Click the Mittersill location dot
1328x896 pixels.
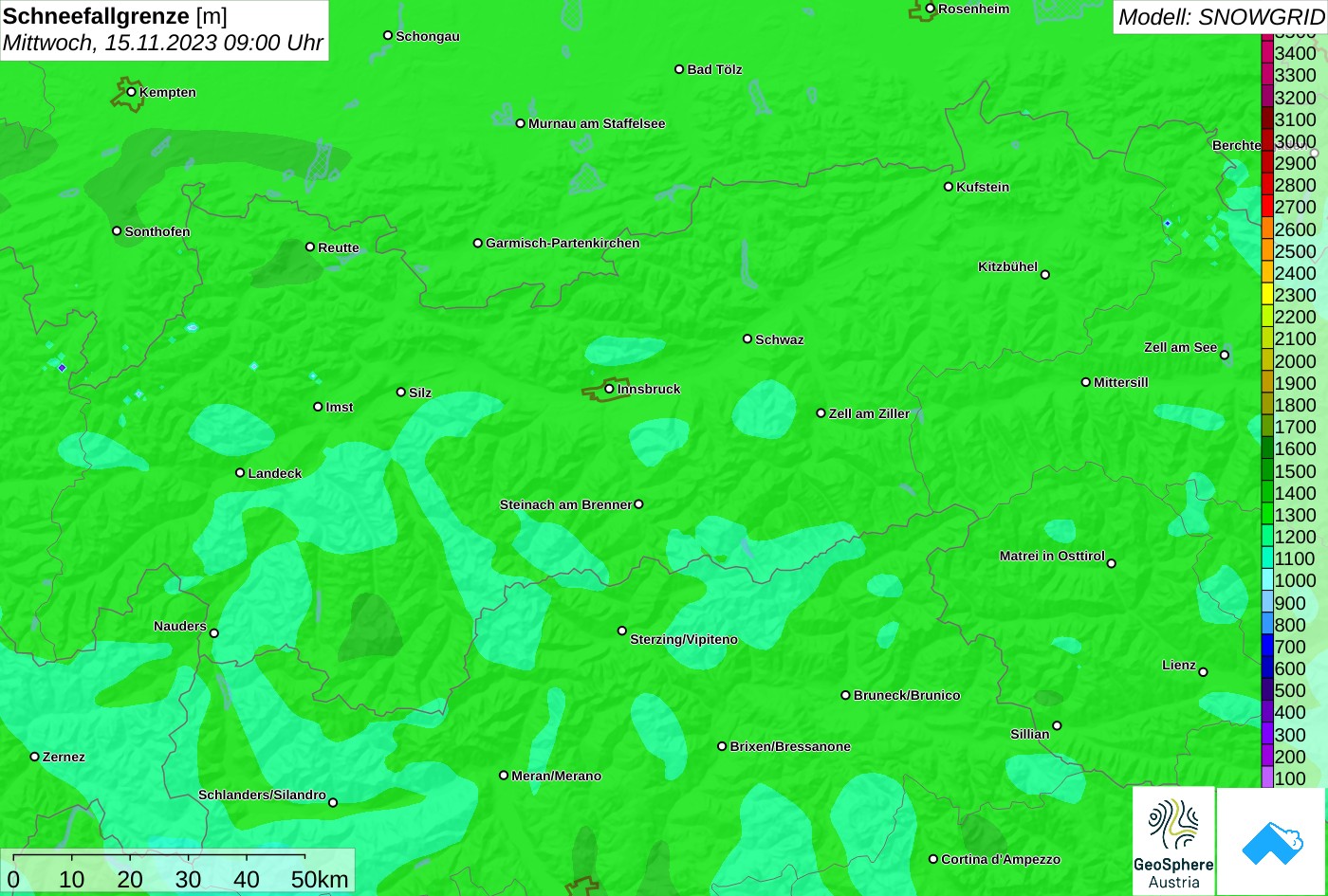[1086, 382]
